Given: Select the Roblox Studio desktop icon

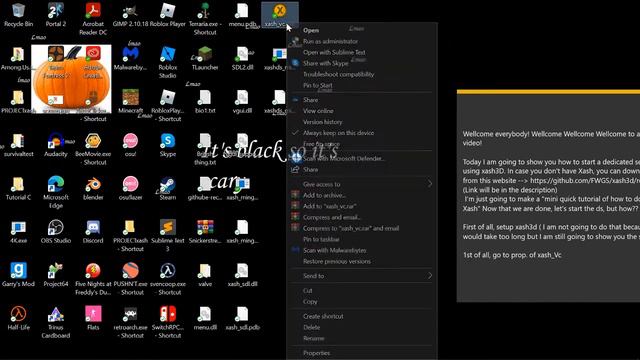Looking at the screenshot, I should tap(167, 62).
